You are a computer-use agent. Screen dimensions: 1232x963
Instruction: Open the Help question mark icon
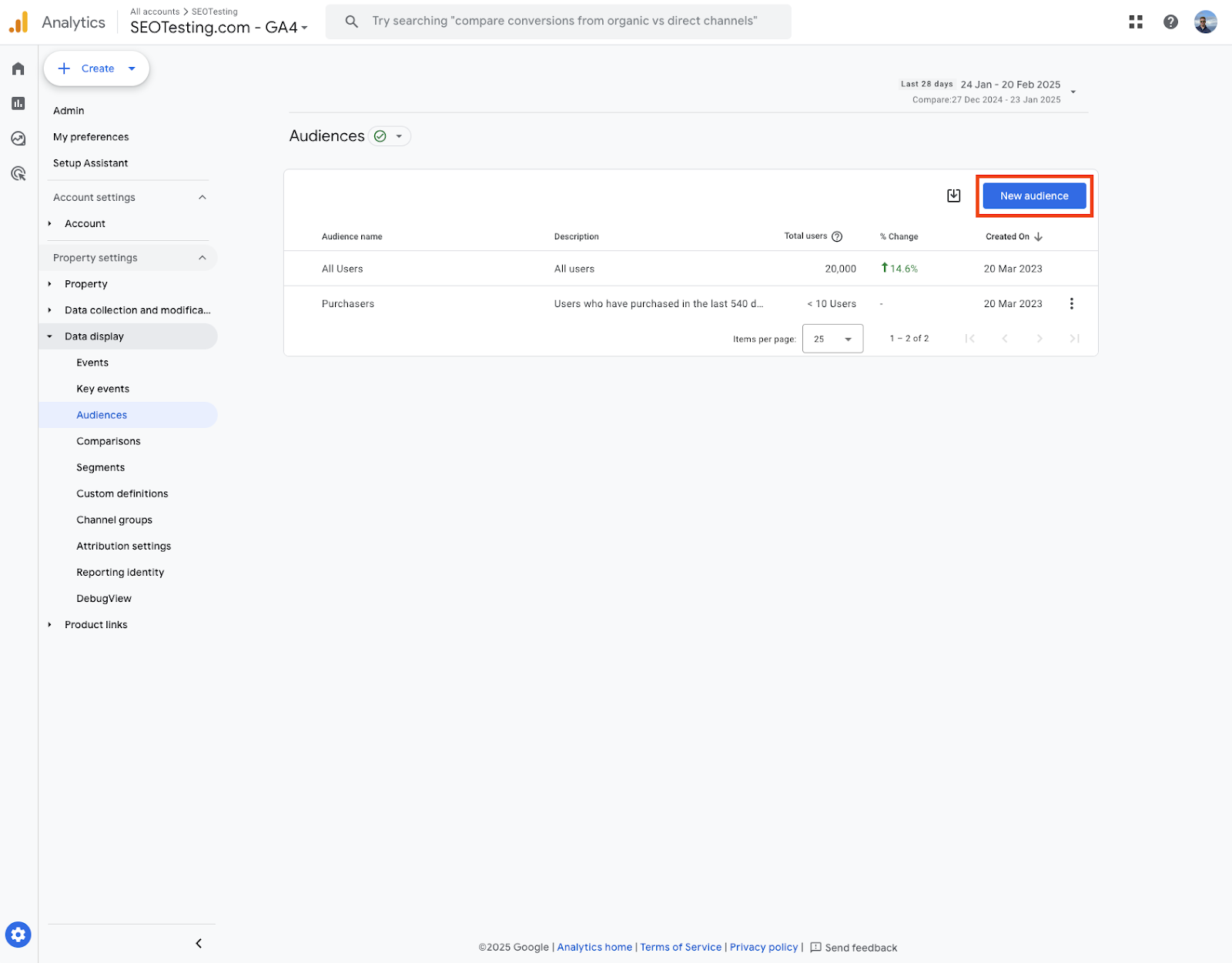pyautogui.click(x=1170, y=22)
